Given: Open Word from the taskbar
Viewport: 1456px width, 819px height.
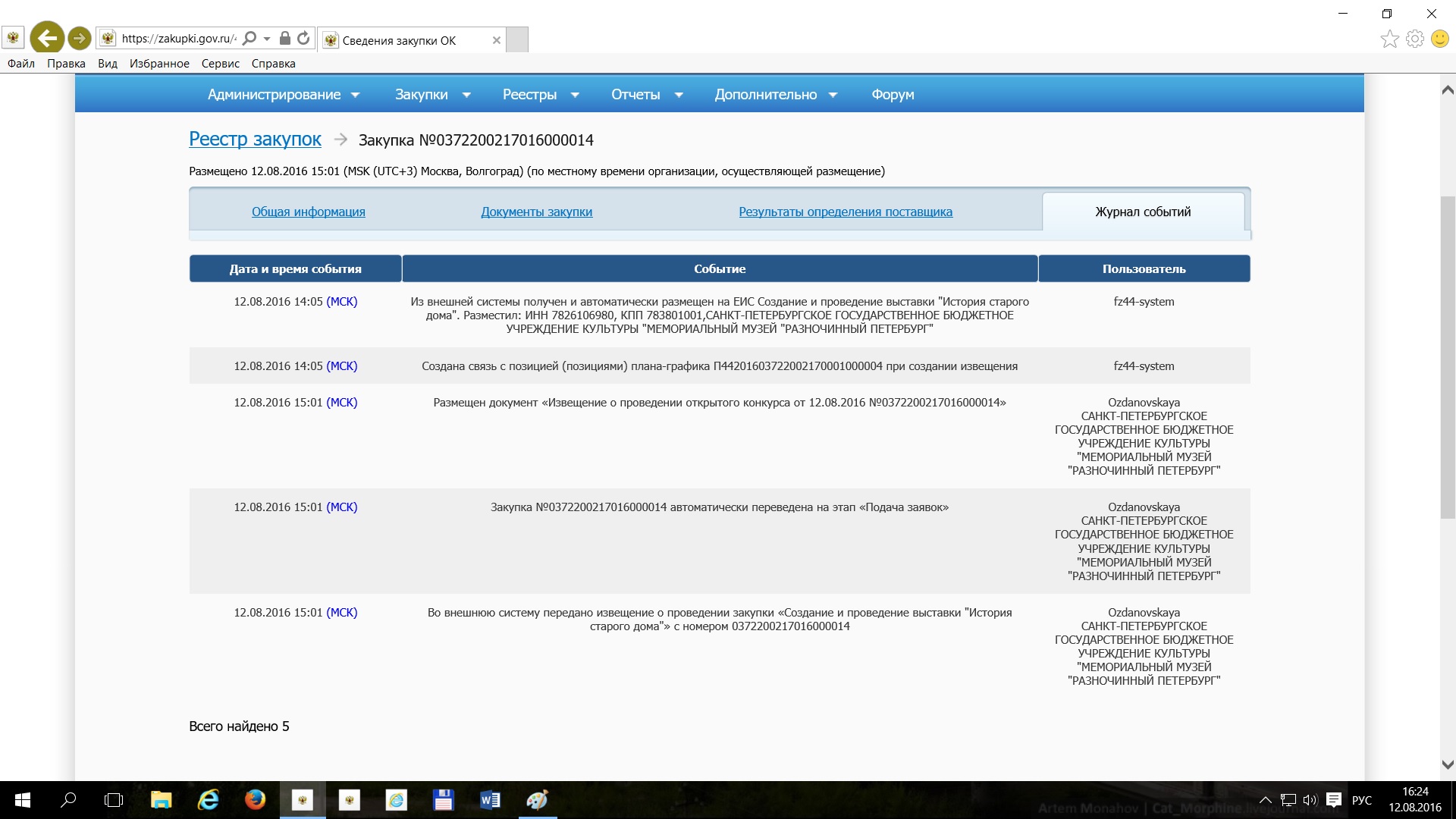Looking at the screenshot, I should 490,799.
